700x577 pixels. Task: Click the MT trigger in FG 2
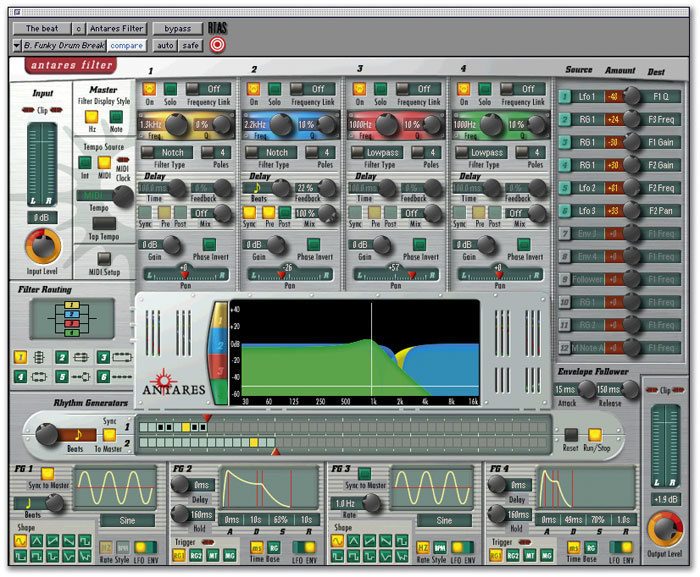click(213, 556)
